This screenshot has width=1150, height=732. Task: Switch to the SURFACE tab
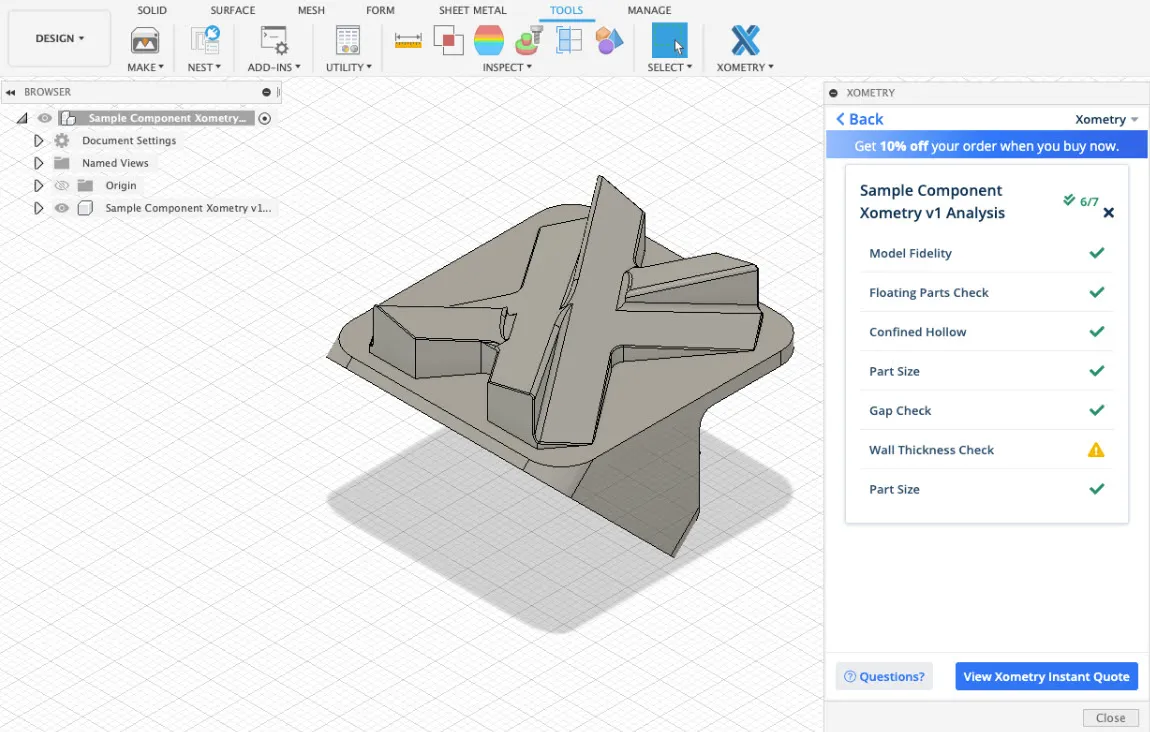tap(232, 10)
